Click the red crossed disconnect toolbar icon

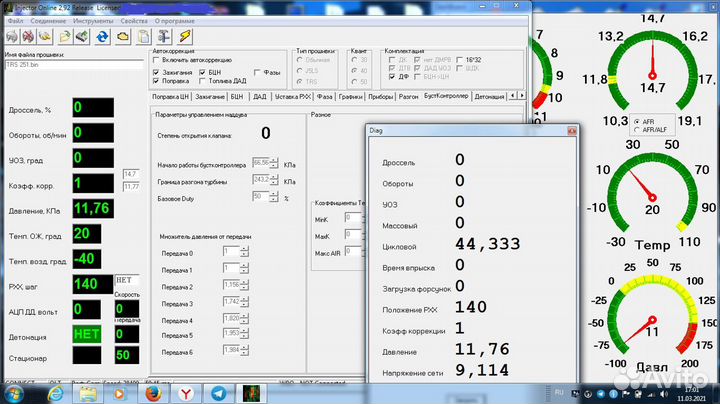pos(28,36)
